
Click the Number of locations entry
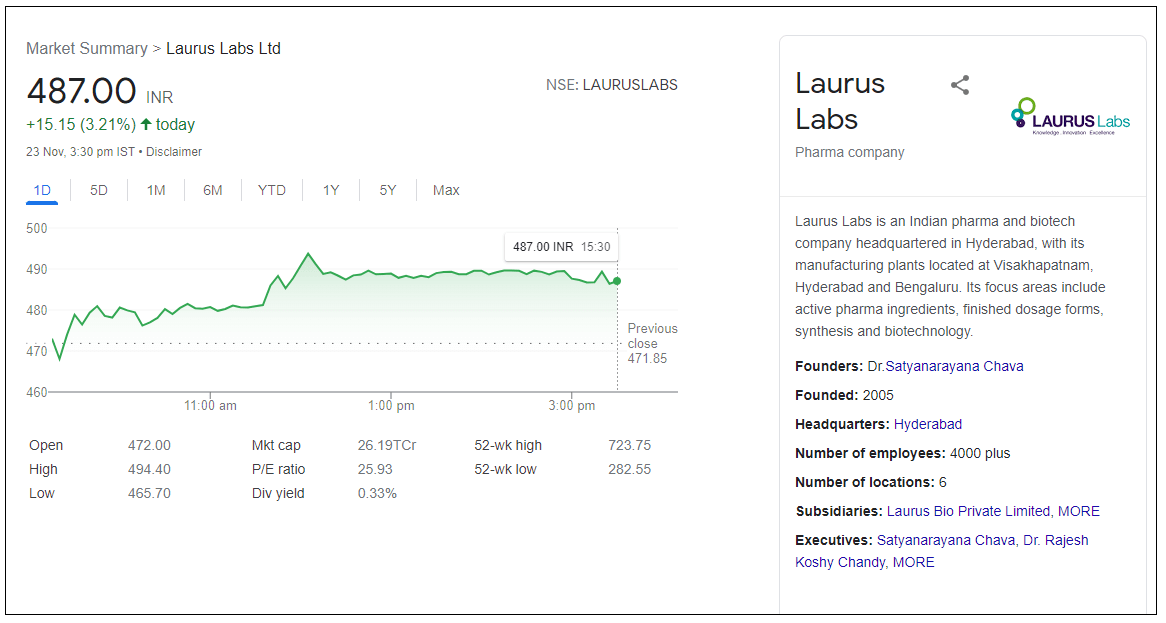point(871,482)
